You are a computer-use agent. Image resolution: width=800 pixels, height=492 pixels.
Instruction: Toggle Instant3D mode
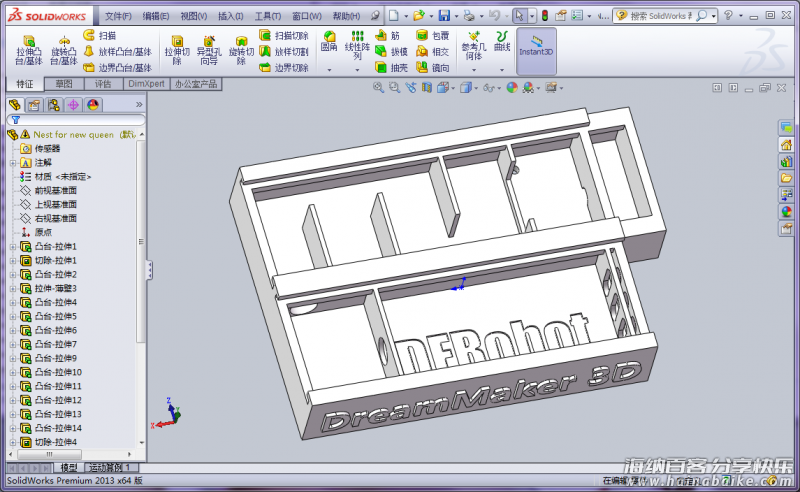(x=536, y=51)
